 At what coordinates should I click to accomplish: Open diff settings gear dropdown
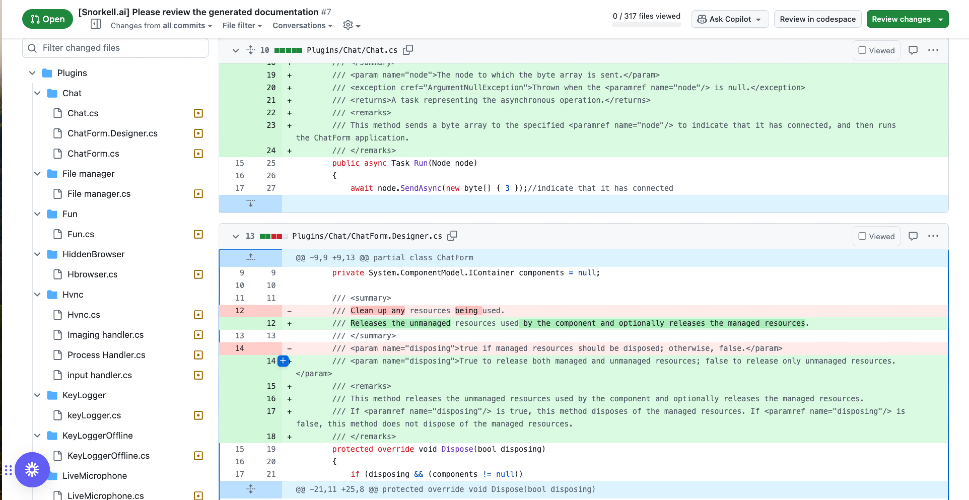[351, 25]
